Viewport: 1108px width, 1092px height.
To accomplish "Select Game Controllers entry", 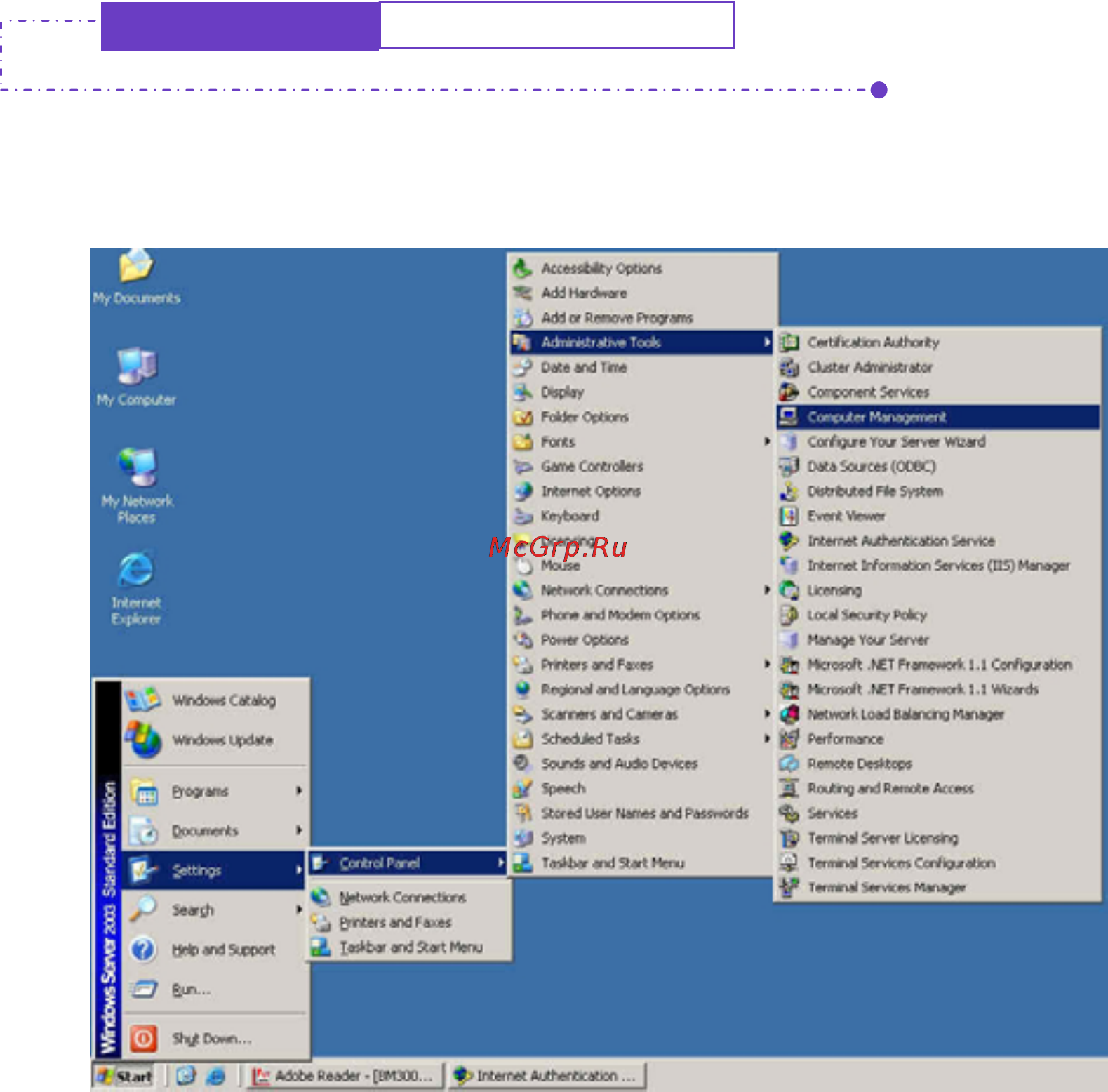I will tap(641, 466).
